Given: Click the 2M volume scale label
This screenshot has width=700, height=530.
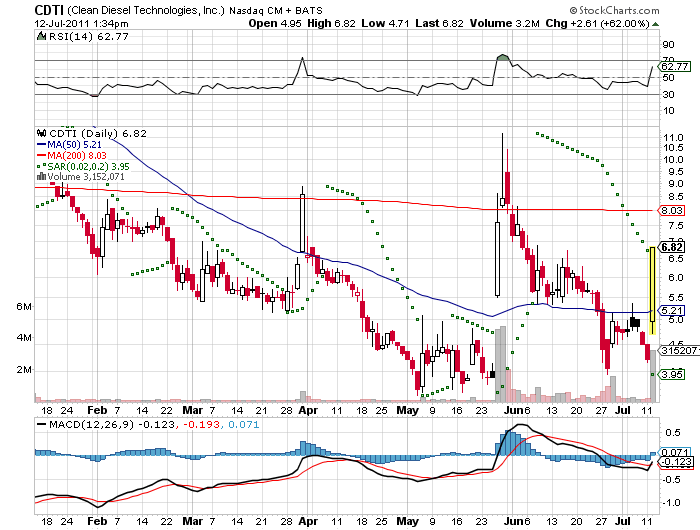Looking at the screenshot, I should tap(24, 370).
